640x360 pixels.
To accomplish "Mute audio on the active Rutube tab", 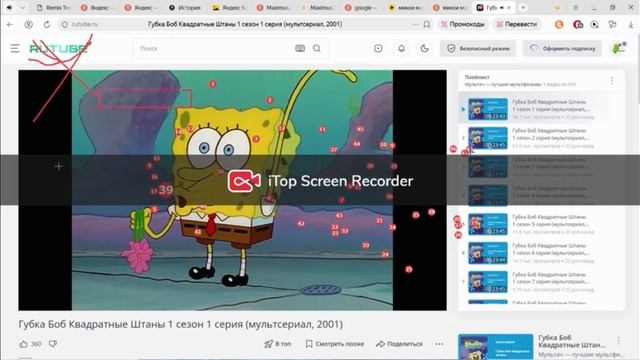I will [x=501, y=7].
